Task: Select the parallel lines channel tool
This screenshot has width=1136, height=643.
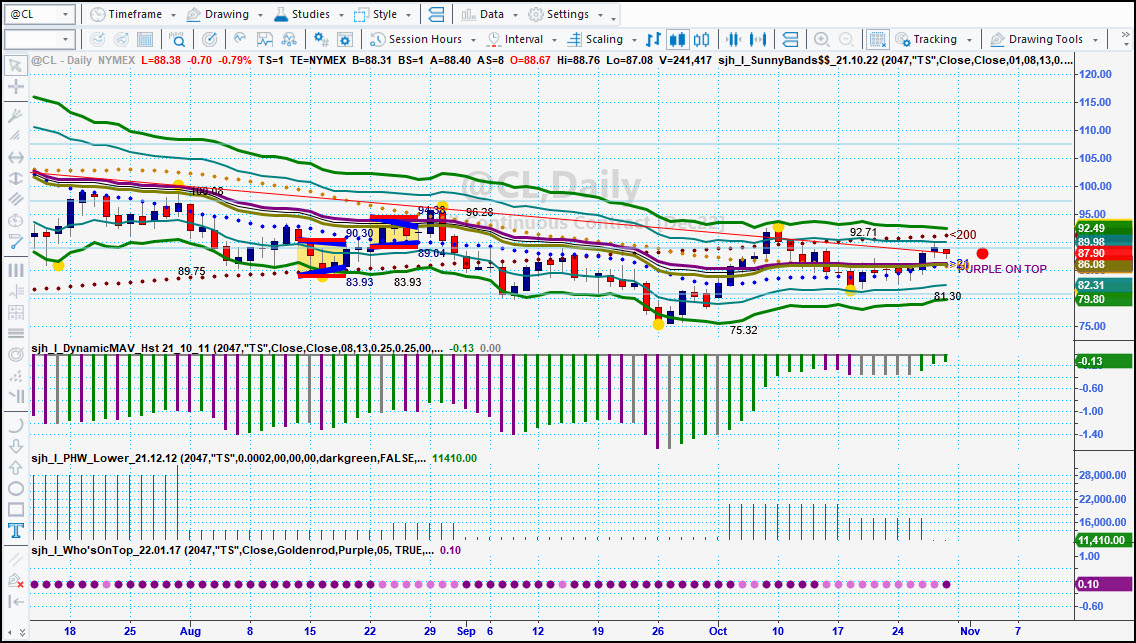Action: coord(14,200)
